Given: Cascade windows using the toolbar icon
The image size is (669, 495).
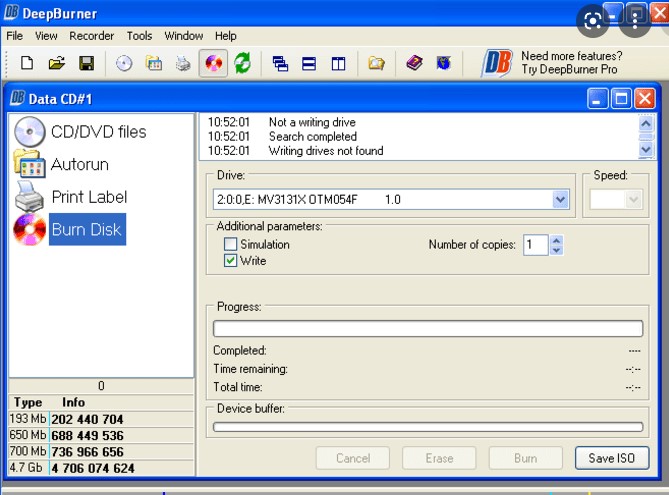Looking at the screenshot, I should [x=280, y=64].
